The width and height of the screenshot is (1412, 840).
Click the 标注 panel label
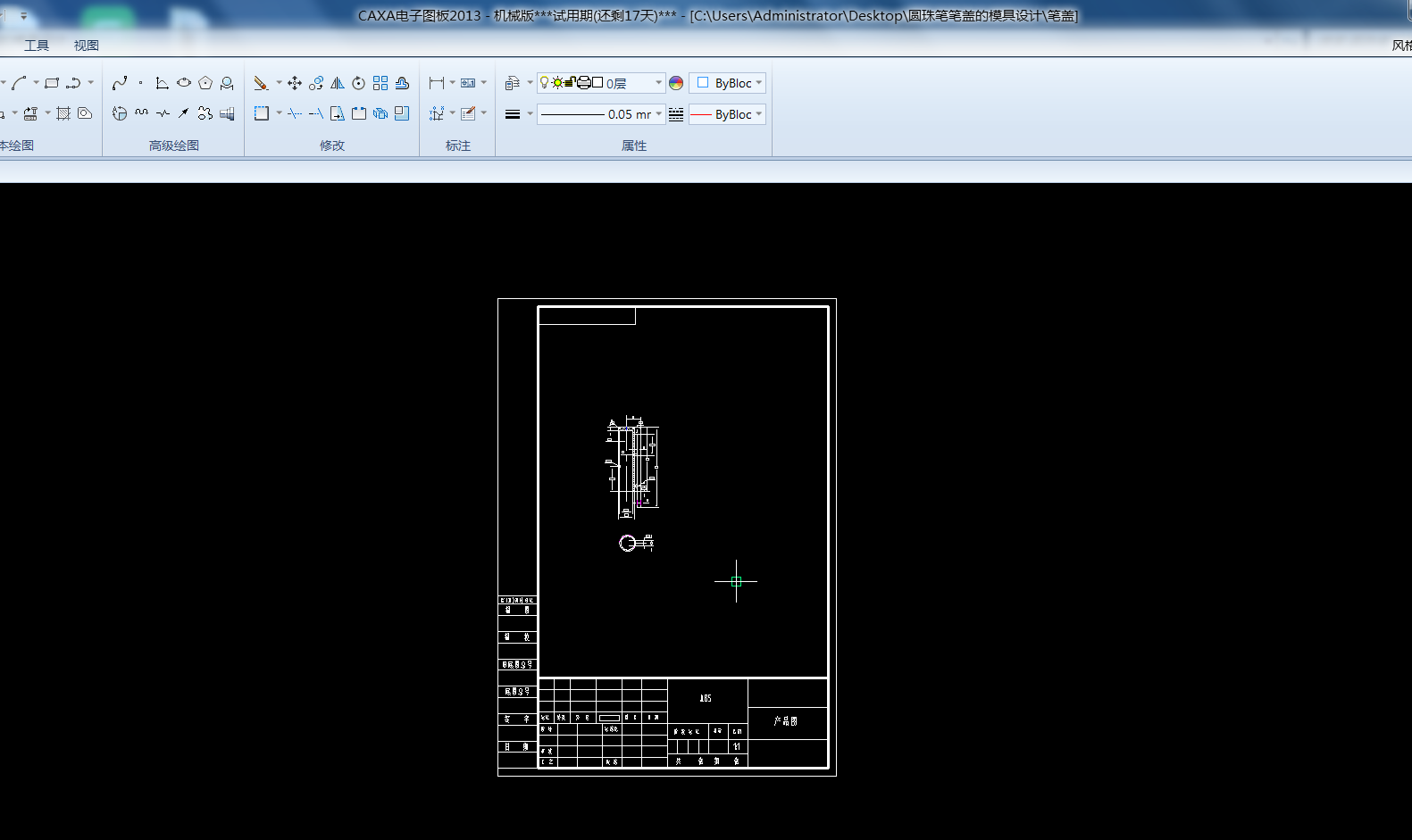pyautogui.click(x=458, y=146)
